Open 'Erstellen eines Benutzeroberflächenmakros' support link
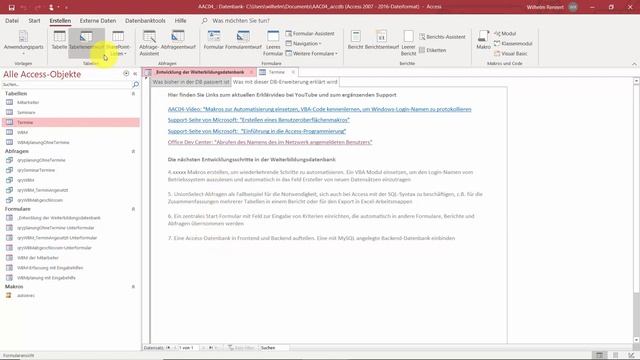 coord(259,120)
